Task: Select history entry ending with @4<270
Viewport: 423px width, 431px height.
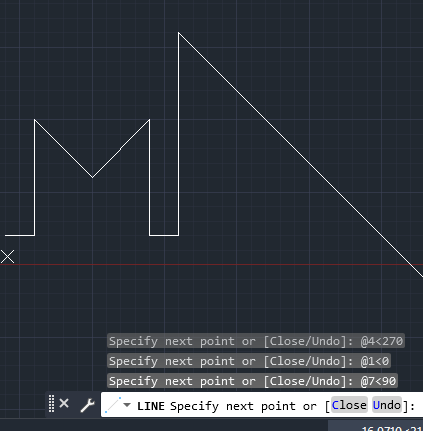Action: [256, 341]
